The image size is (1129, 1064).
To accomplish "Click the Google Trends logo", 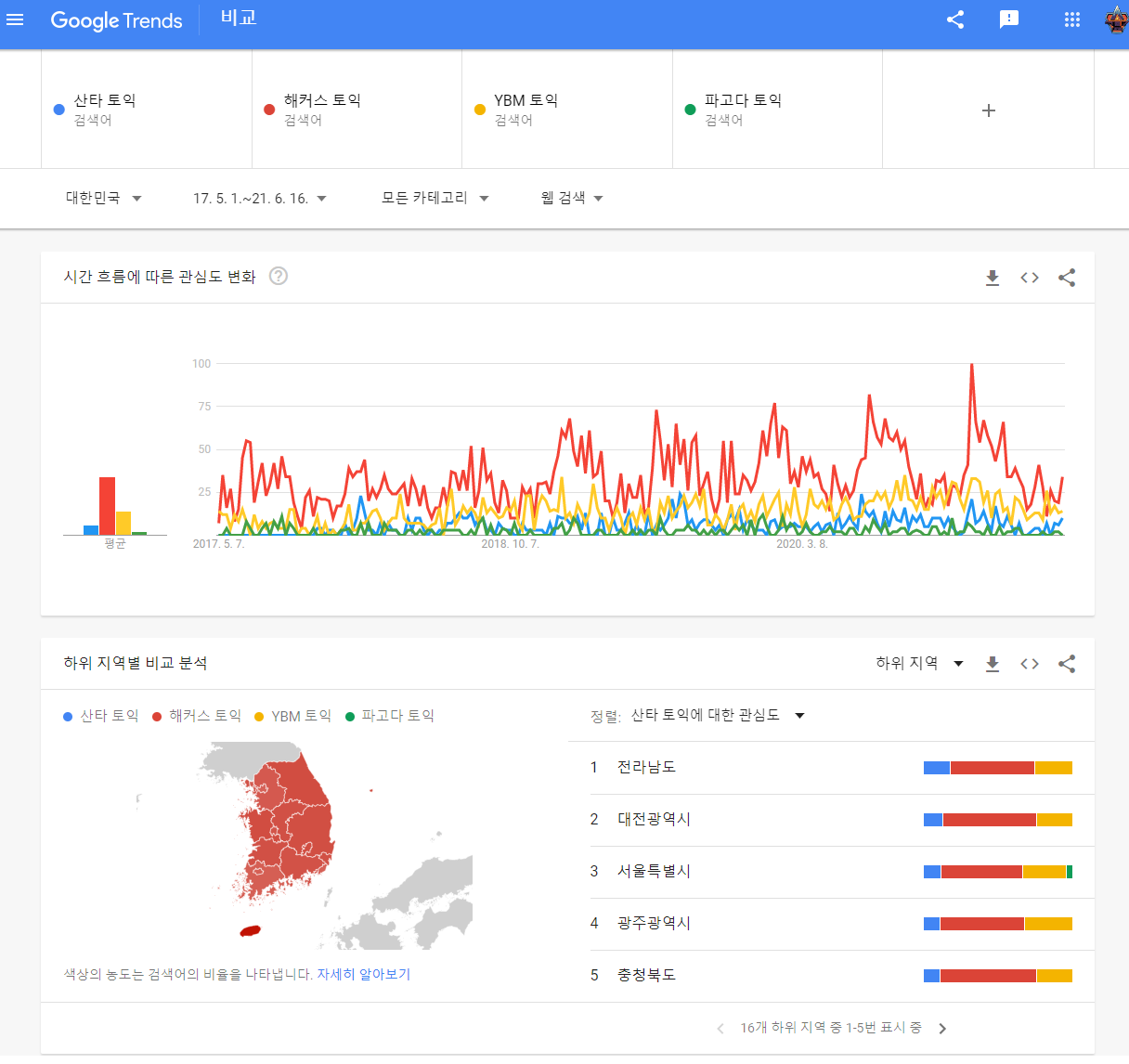I will (x=116, y=20).
